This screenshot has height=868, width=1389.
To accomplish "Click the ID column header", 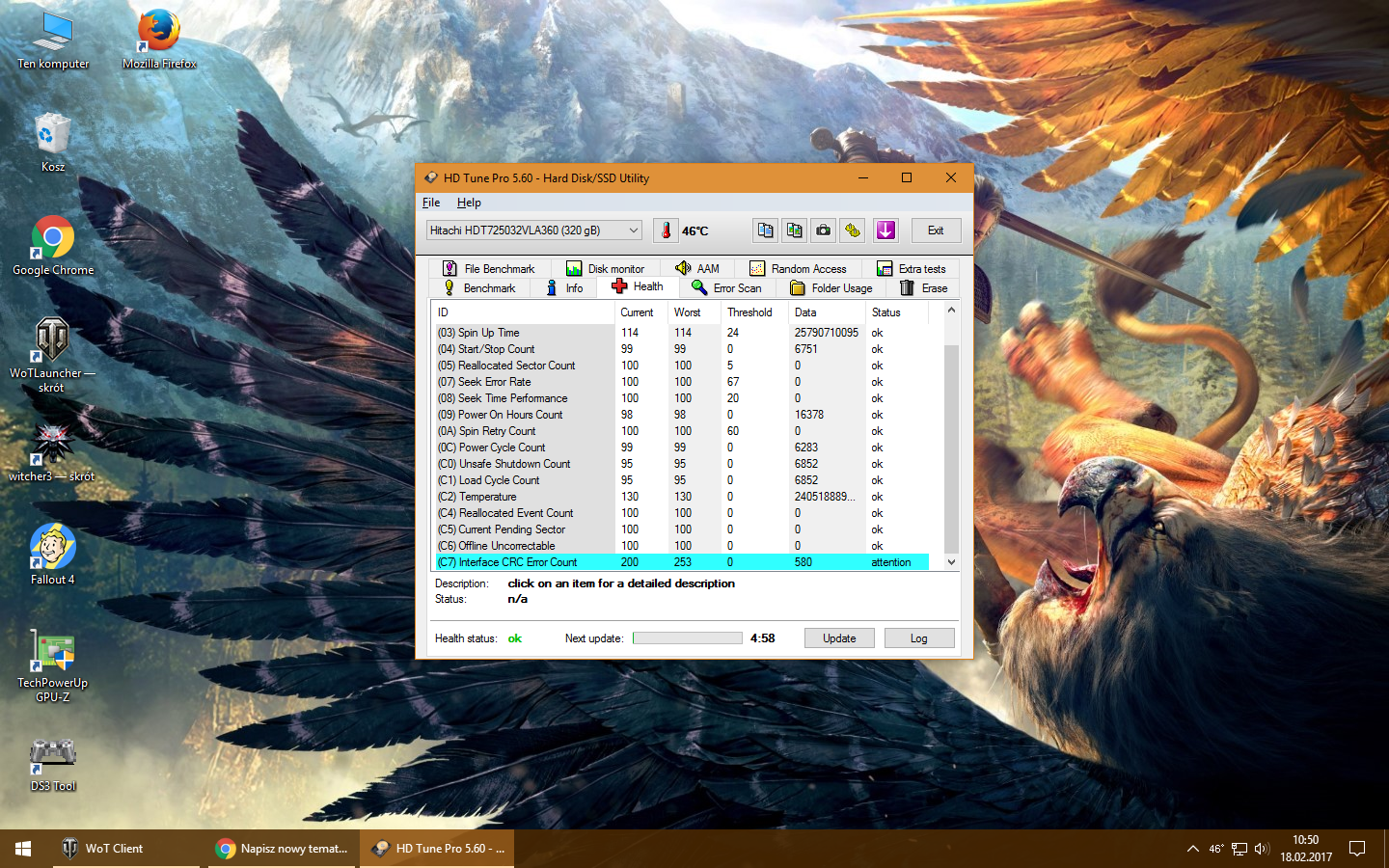I will 523,312.
